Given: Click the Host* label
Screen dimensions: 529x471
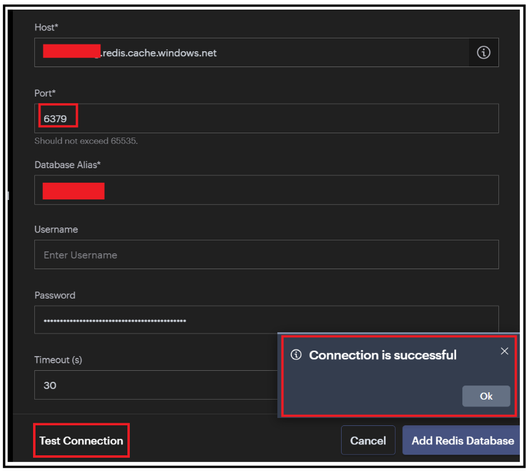Looking at the screenshot, I should pyautogui.click(x=46, y=27).
